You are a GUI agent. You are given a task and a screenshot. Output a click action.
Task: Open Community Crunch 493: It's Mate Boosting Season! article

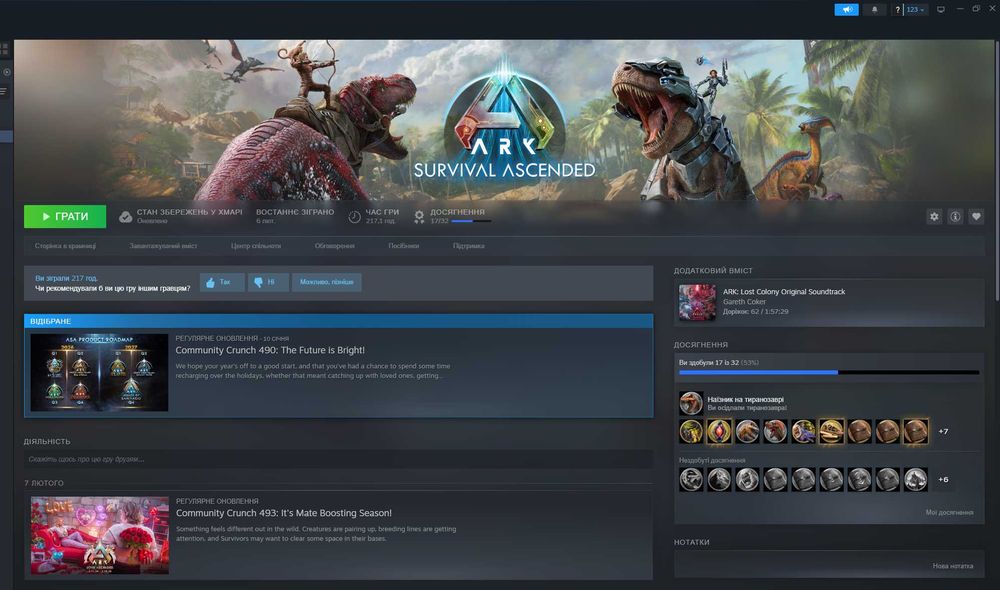[x=284, y=513]
